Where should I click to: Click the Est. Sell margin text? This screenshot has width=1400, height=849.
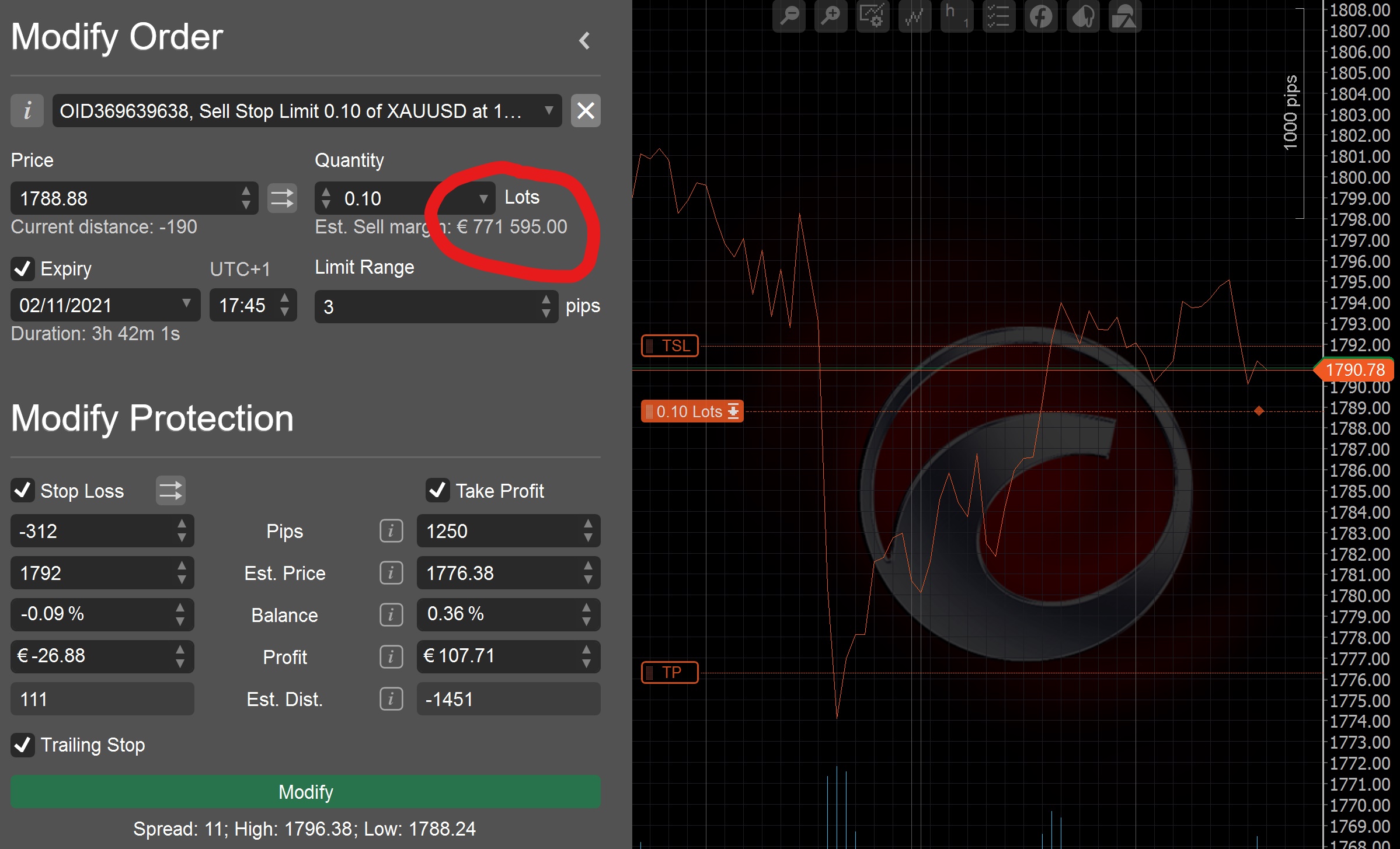pos(441,227)
